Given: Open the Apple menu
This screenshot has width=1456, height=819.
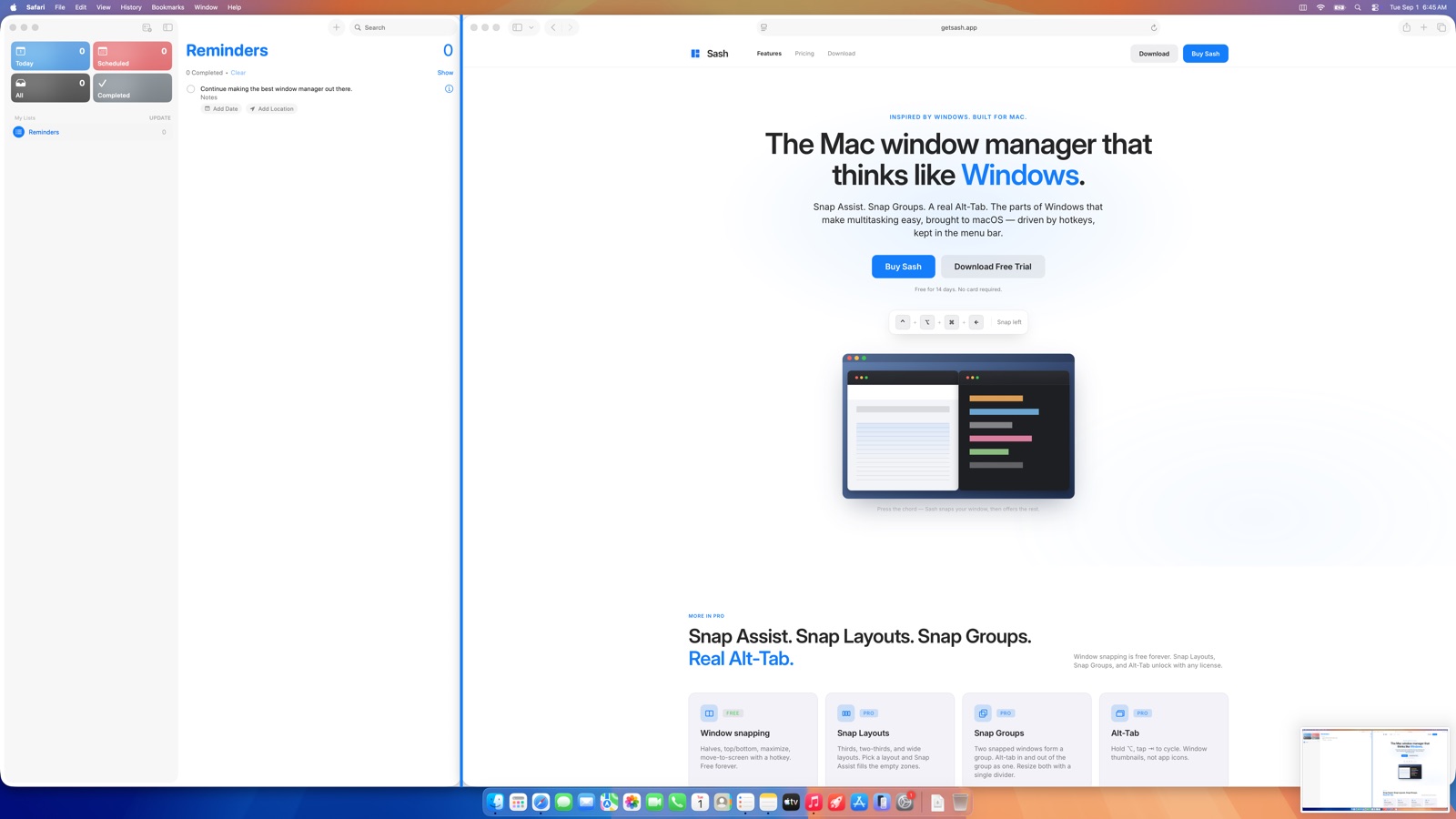Looking at the screenshot, I should tap(13, 7).
